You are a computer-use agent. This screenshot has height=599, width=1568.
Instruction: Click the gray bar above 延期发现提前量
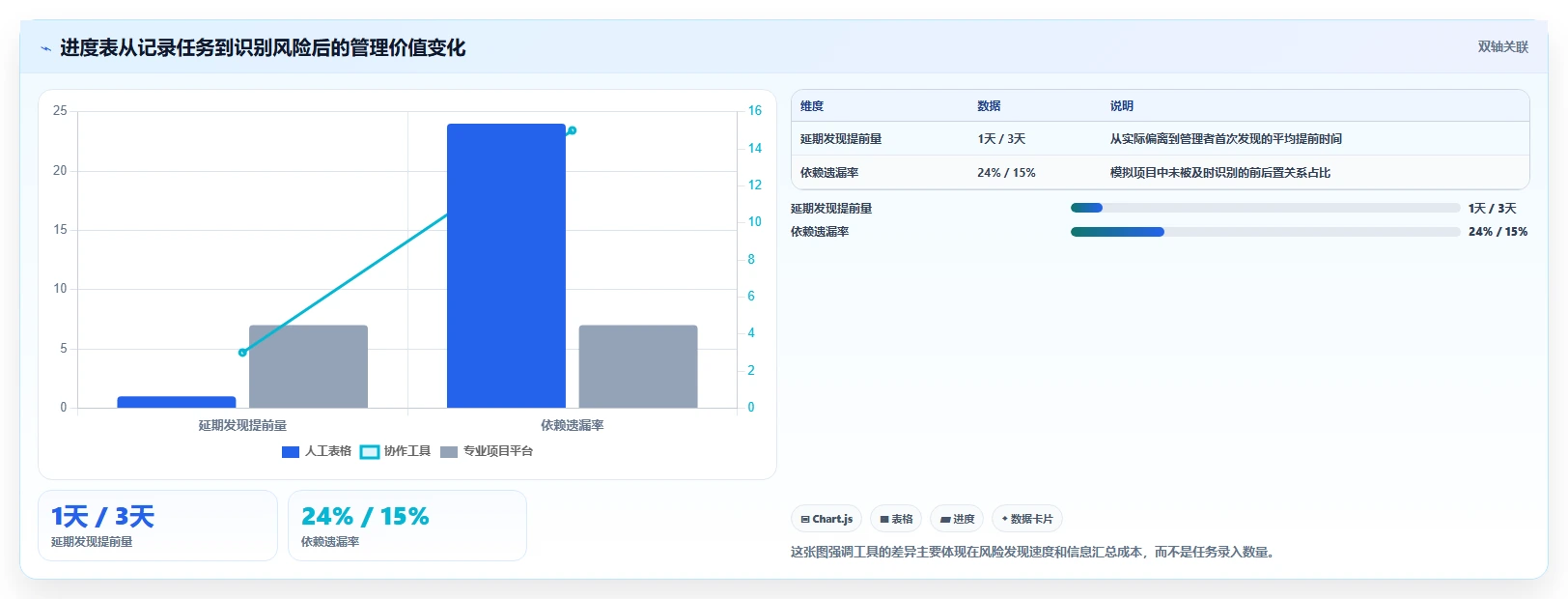308,366
